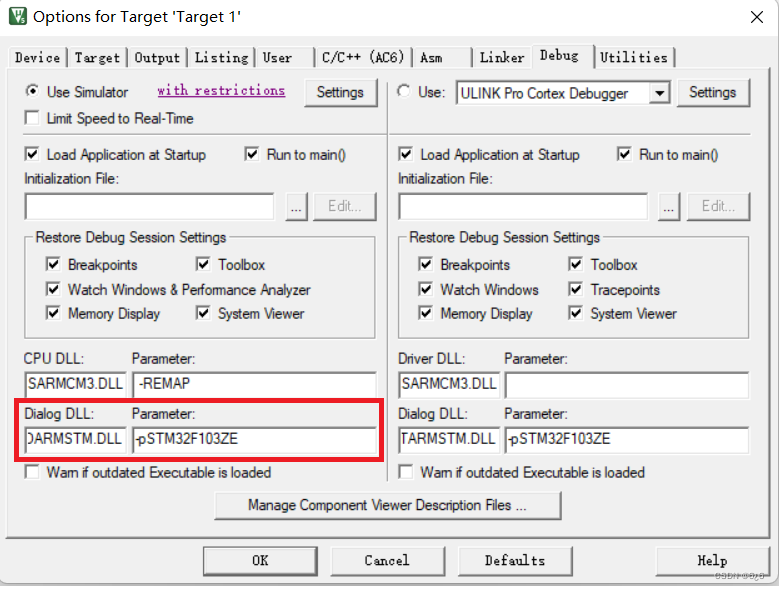Click hardware -pSTM32F103ZE parameter field
This screenshot has width=779, height=590.
click(626, 440)
